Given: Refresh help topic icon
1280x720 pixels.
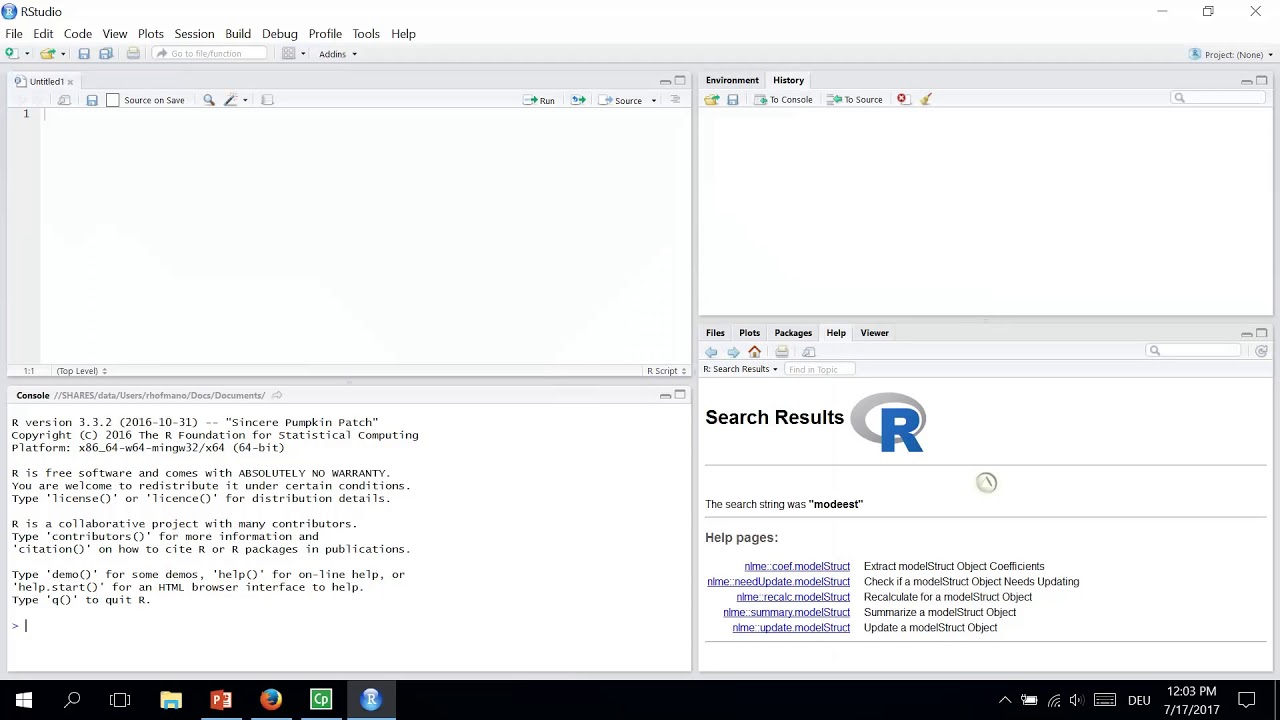Looking at the screenshot, I should (1261, 351).
